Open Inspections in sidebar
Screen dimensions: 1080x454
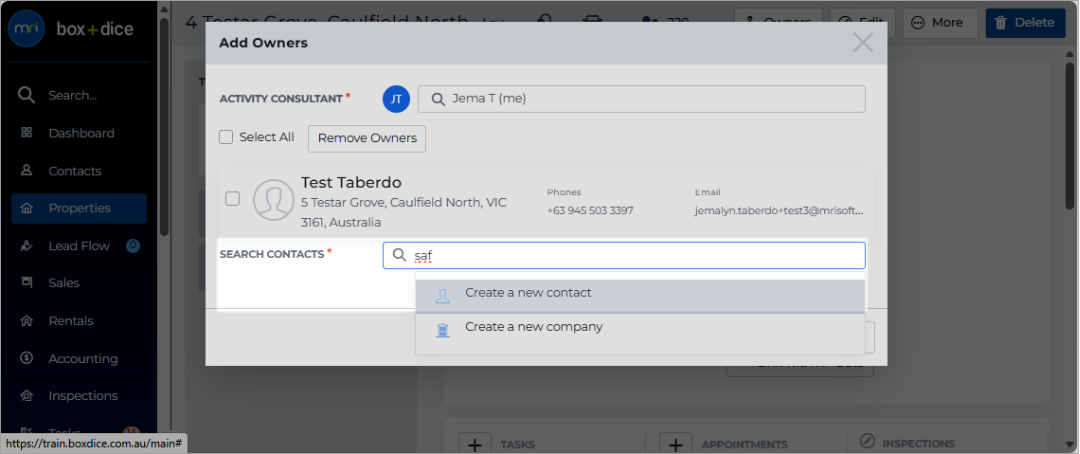(x=83, y=396)
